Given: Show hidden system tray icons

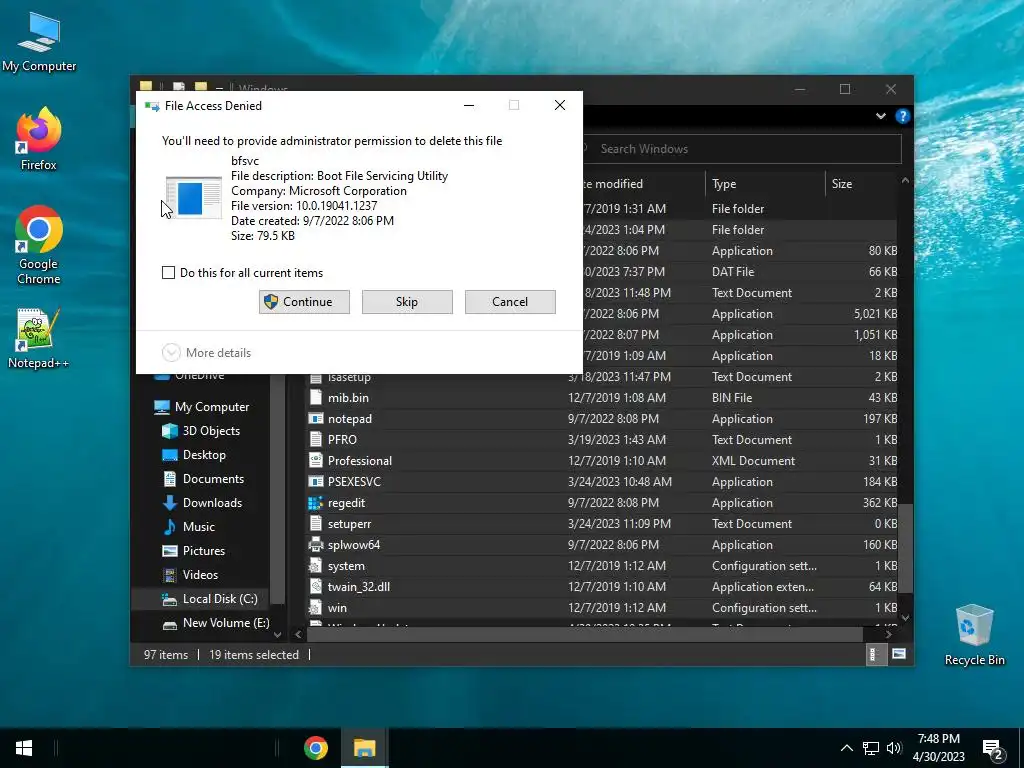Looking at the screenshot, I should pos(846,748).
